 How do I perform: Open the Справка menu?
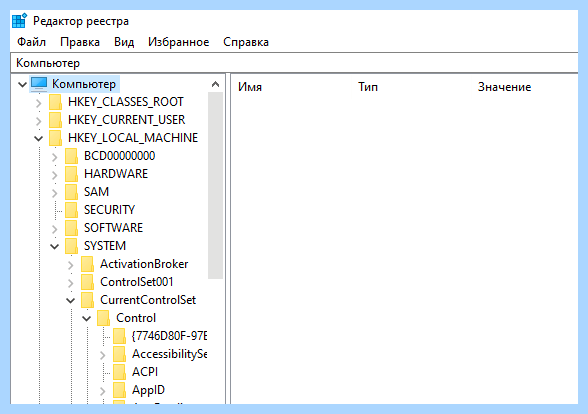click(x=246, y=42)
